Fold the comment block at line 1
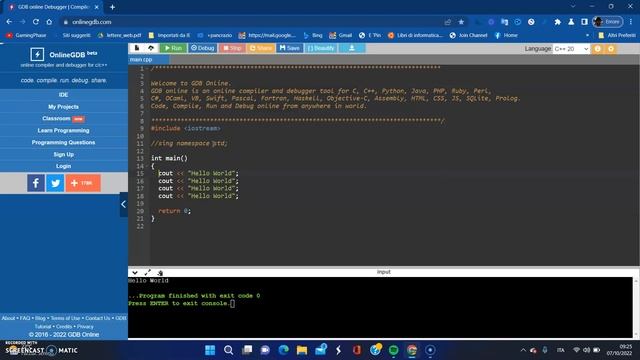This screenshot has height=360, width=640. point(147,68)
